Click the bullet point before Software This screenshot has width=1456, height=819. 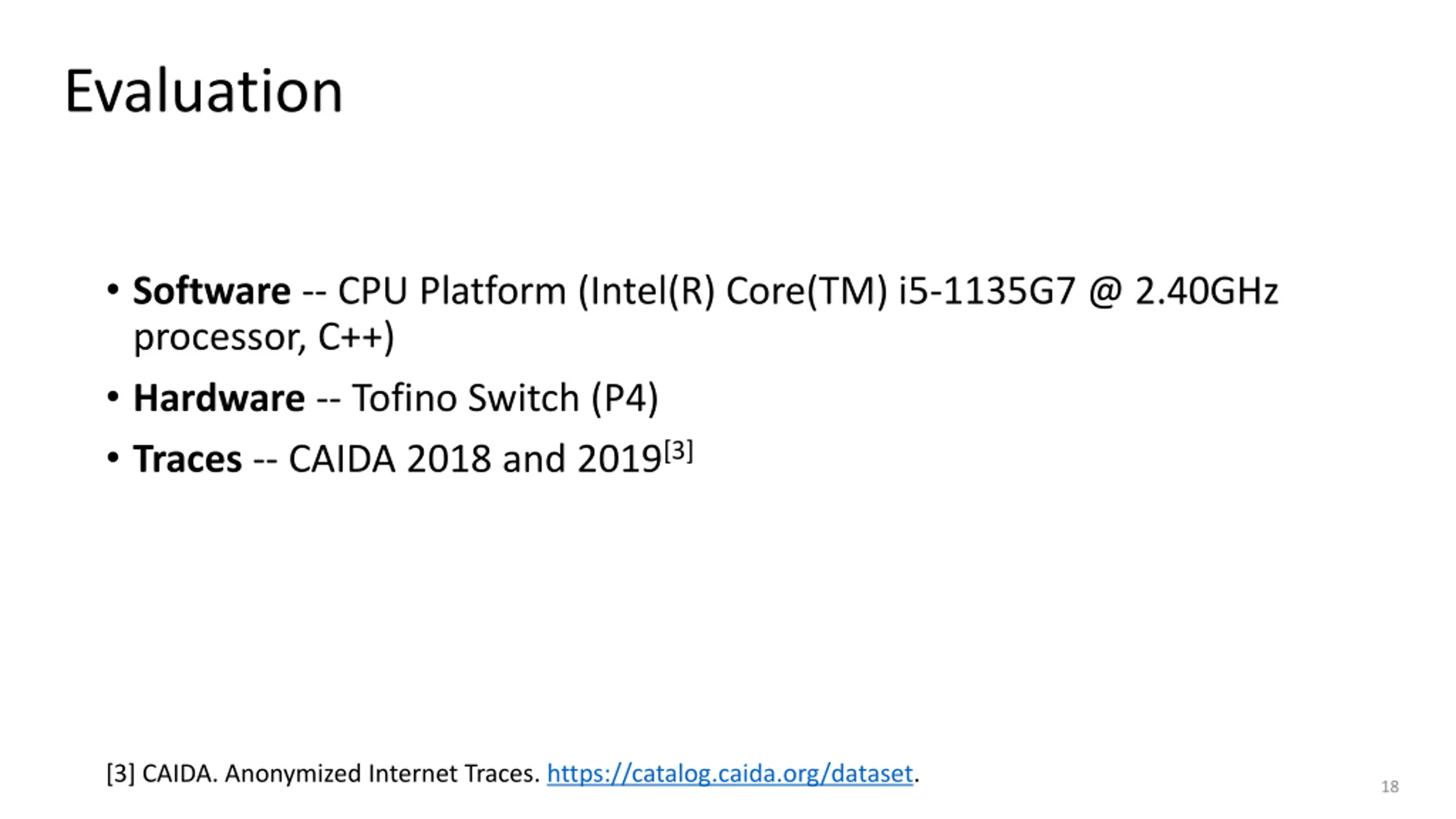pyautogui.click(x=113, y=289)
